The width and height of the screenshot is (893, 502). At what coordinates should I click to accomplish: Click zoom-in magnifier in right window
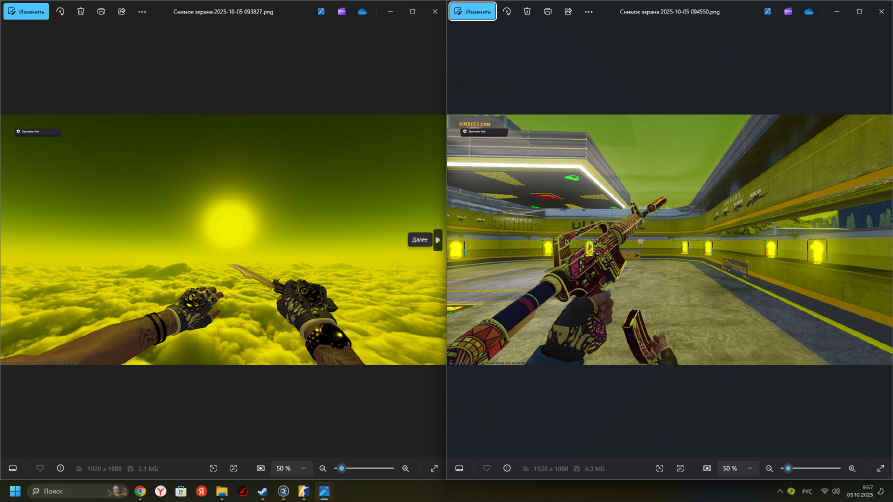pos(852,468)
